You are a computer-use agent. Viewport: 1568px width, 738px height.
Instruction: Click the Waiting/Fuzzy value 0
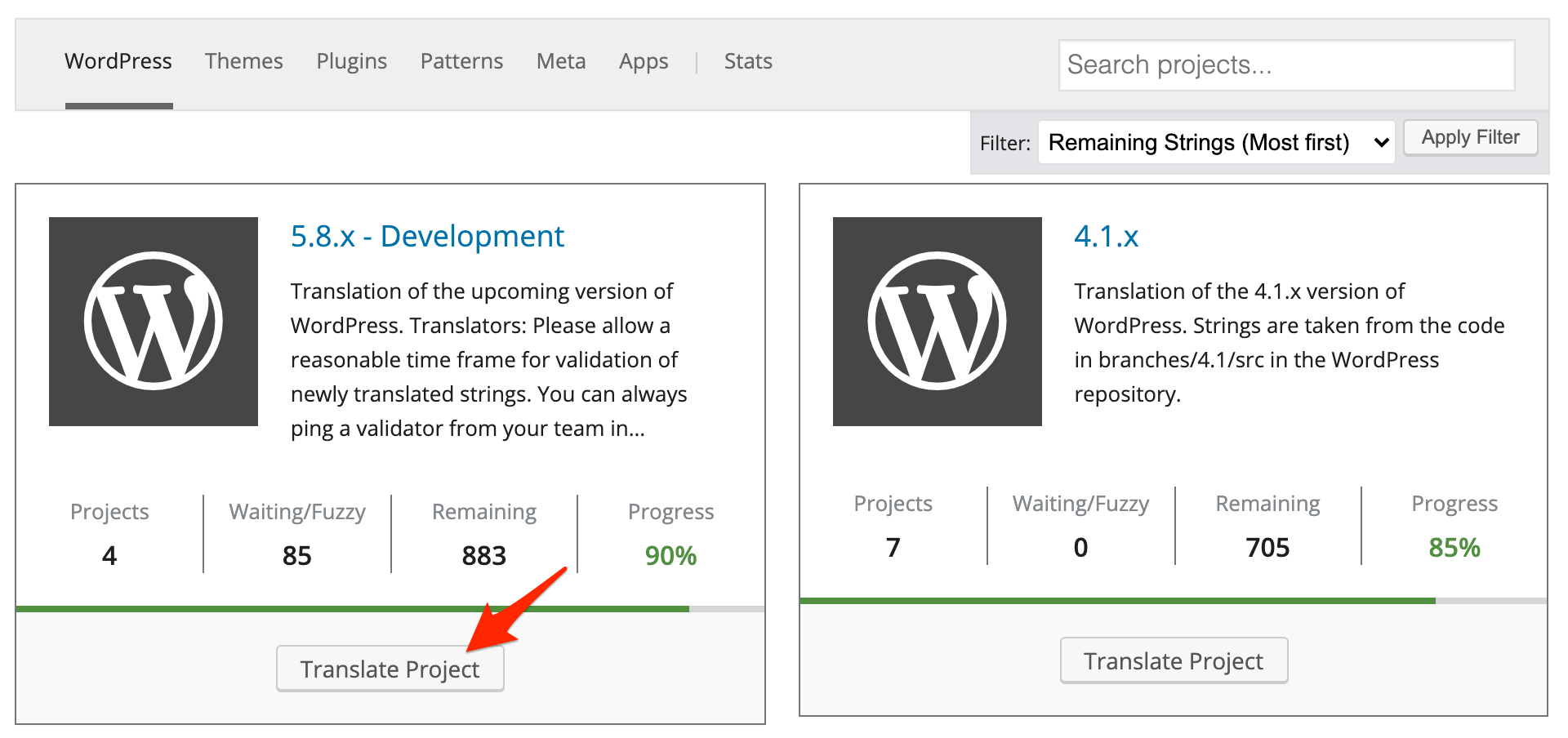point(1080,548)
